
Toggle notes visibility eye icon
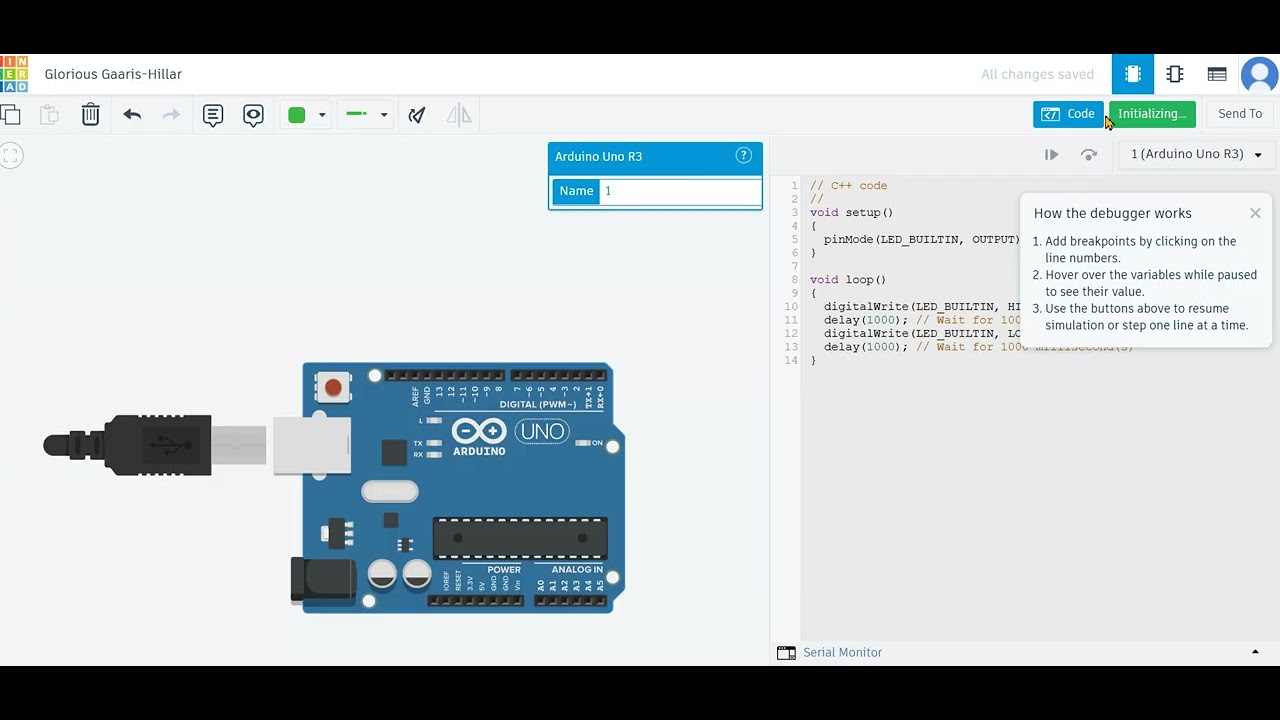pyautogui.click(x=253, y=115)
